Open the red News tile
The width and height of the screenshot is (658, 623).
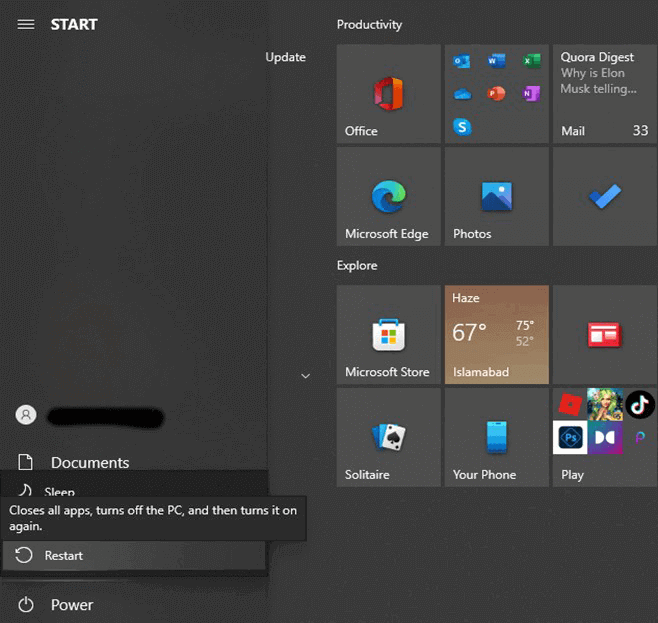point(604,335)
